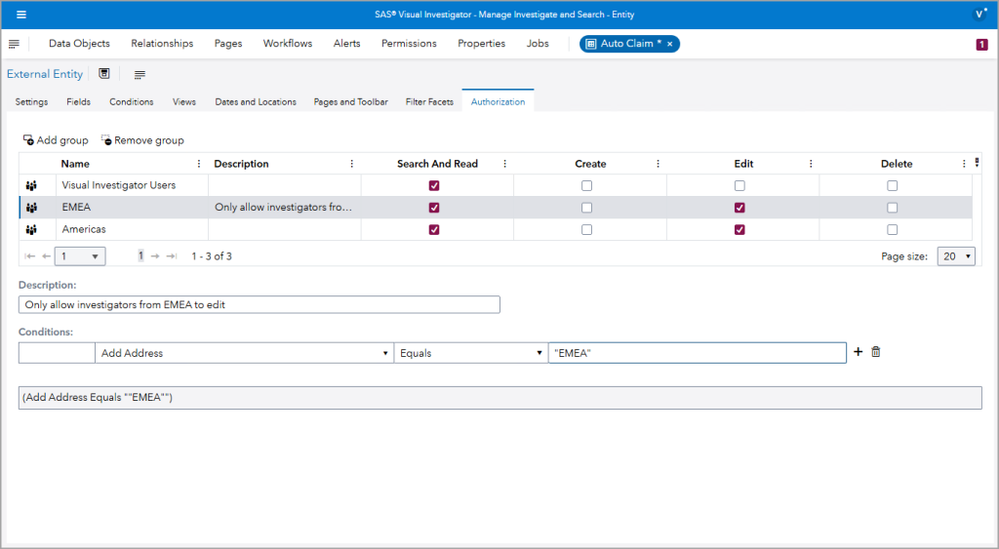Click the Description text field
This screenshot has height=549, width=999.
click(x=259, y=305)
